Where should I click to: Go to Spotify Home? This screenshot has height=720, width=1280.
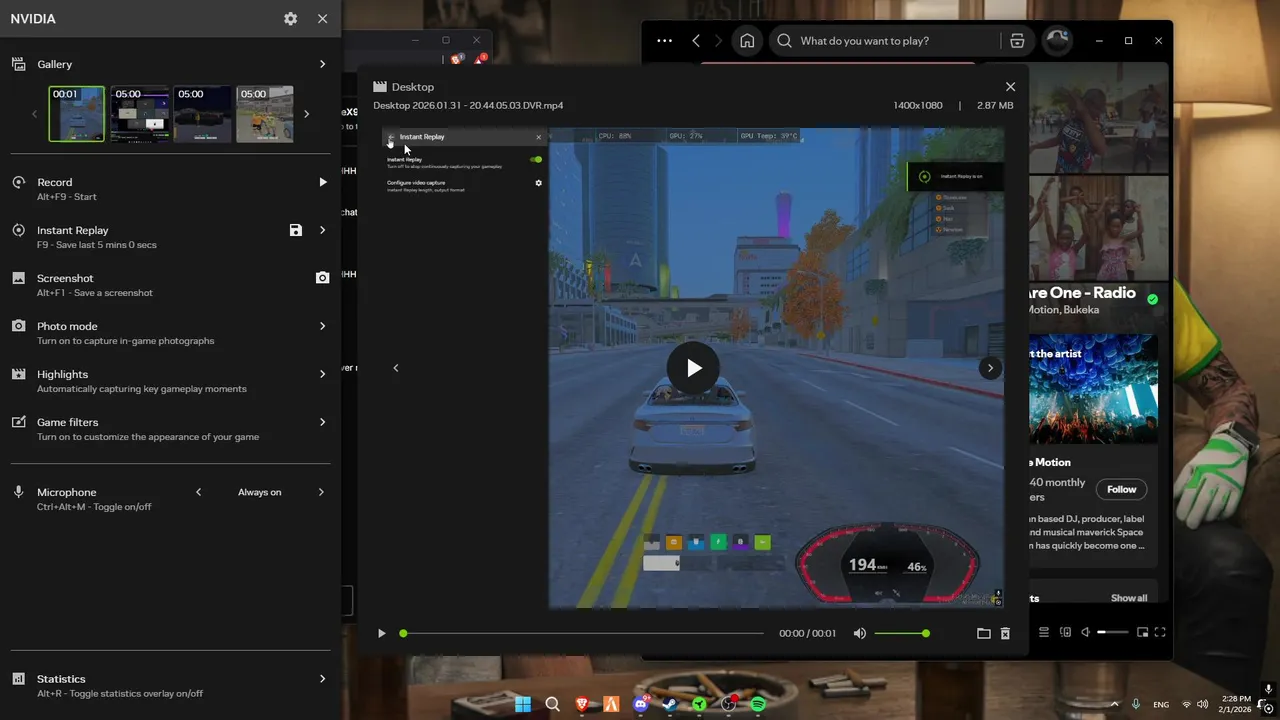click(x=747, y=41)
